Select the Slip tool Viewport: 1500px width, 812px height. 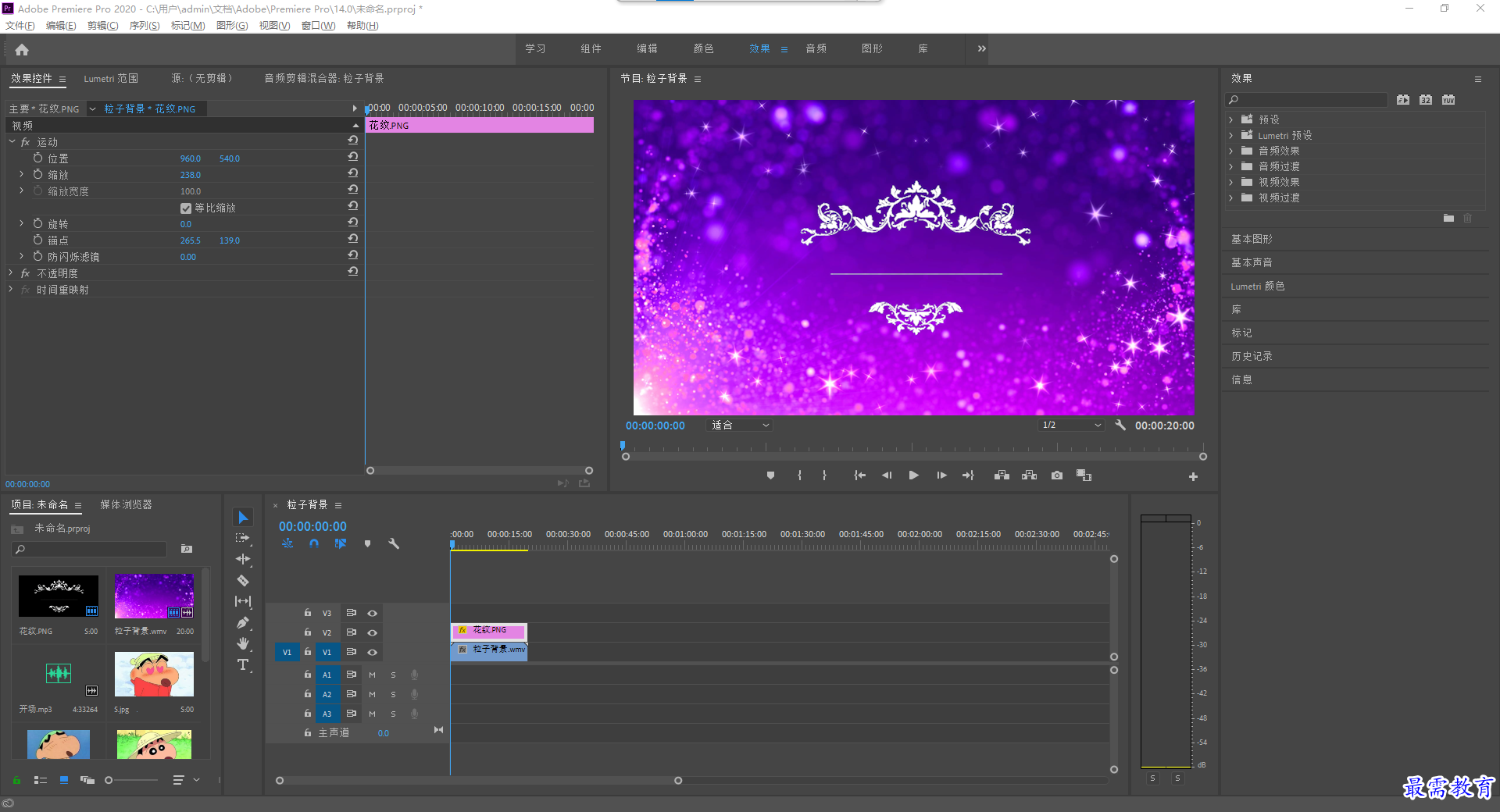tap(243, 601)
